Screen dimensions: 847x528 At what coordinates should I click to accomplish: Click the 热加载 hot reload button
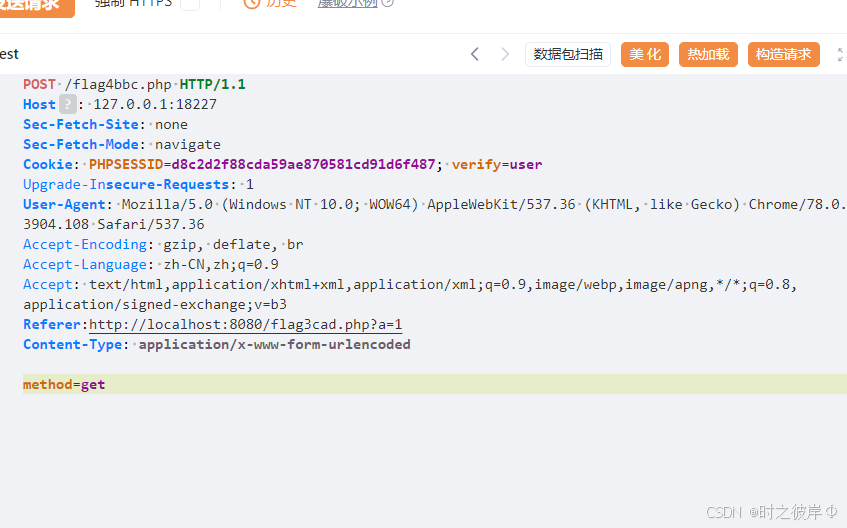tap(708, 54)
